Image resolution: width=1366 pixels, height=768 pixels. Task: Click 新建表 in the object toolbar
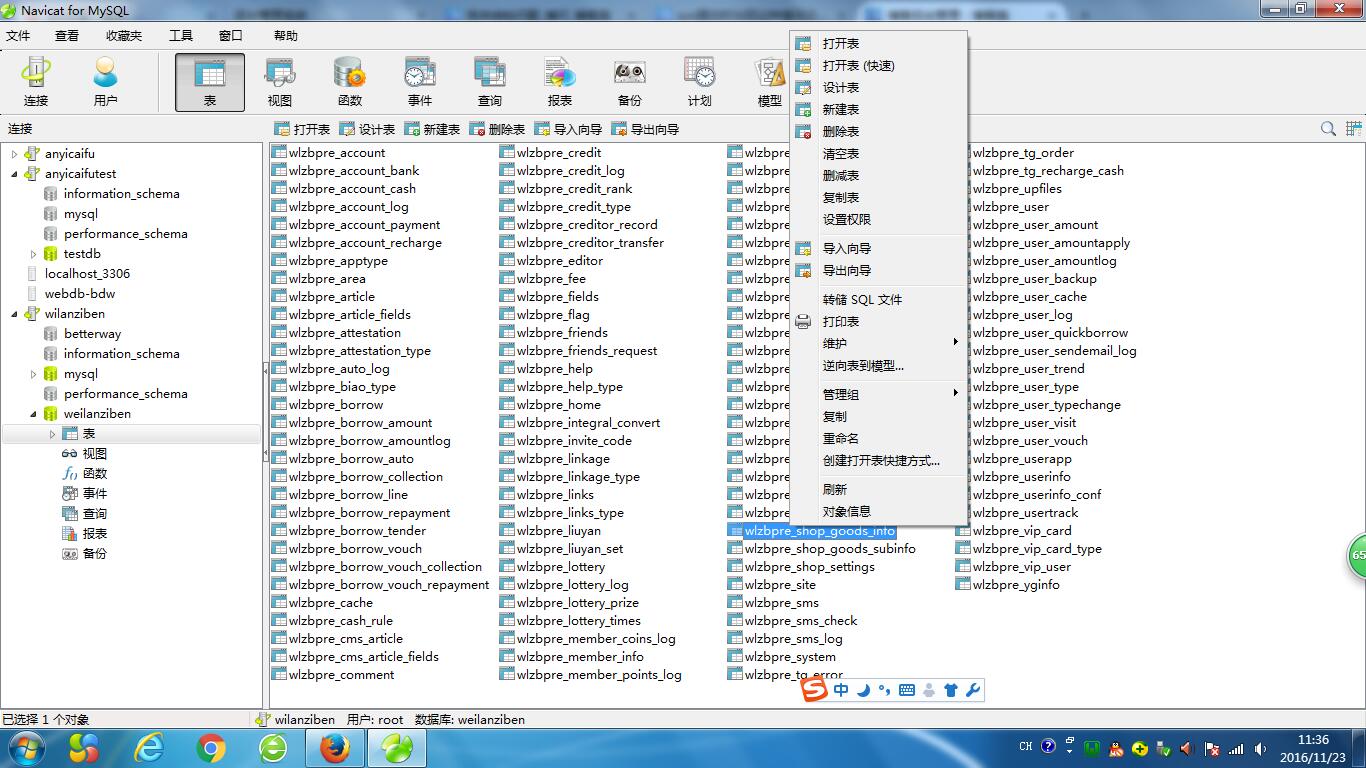click(432, 129)
